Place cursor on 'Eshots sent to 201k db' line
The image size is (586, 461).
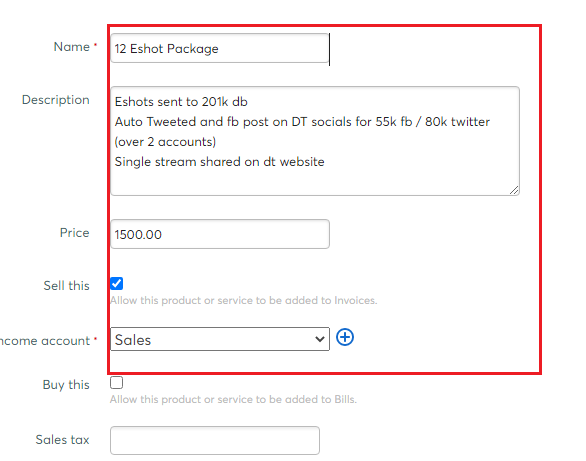(x=181, y=102)
